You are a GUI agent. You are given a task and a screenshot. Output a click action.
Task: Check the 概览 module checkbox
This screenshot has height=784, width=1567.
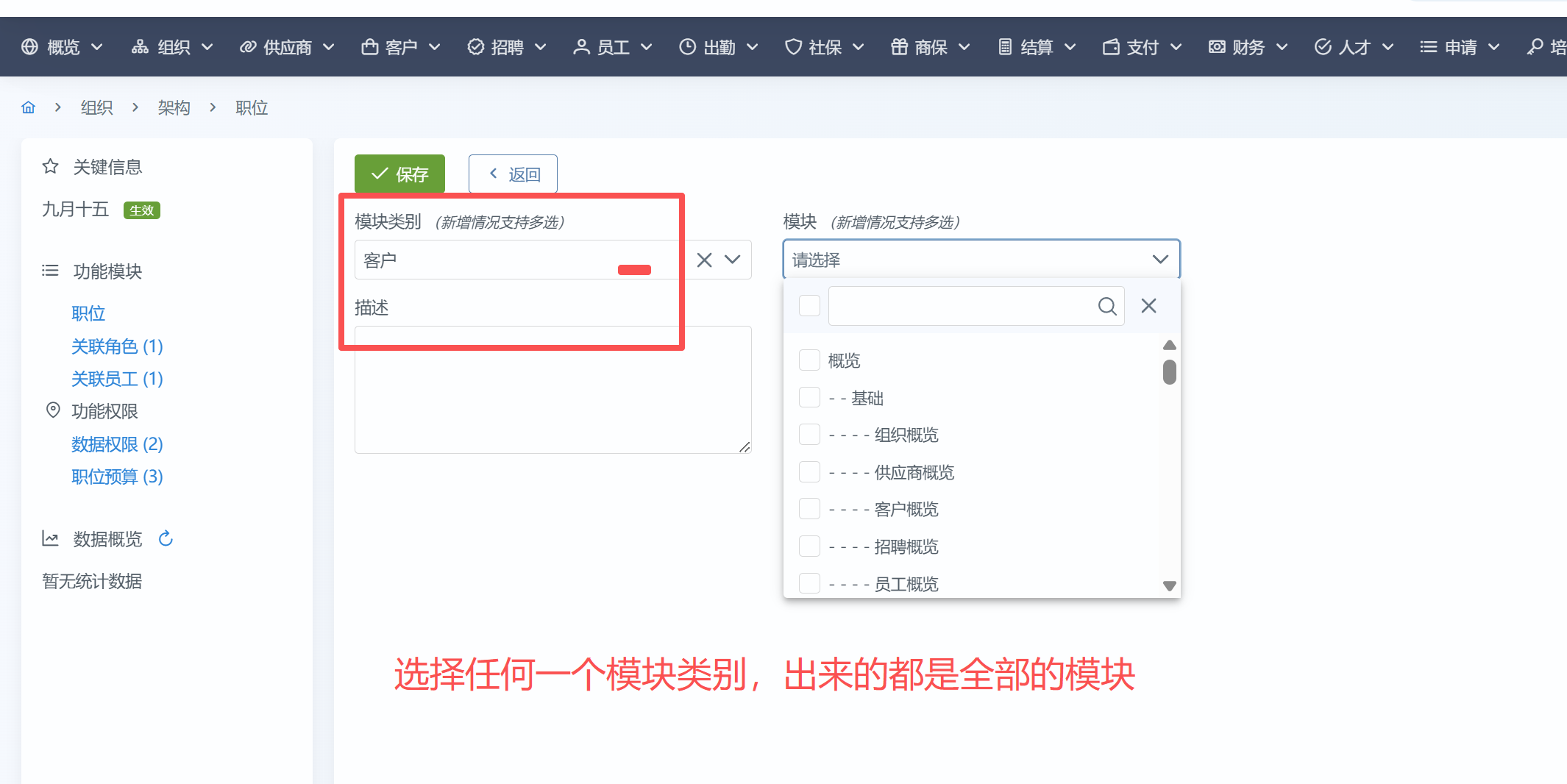tap(809, 360)
